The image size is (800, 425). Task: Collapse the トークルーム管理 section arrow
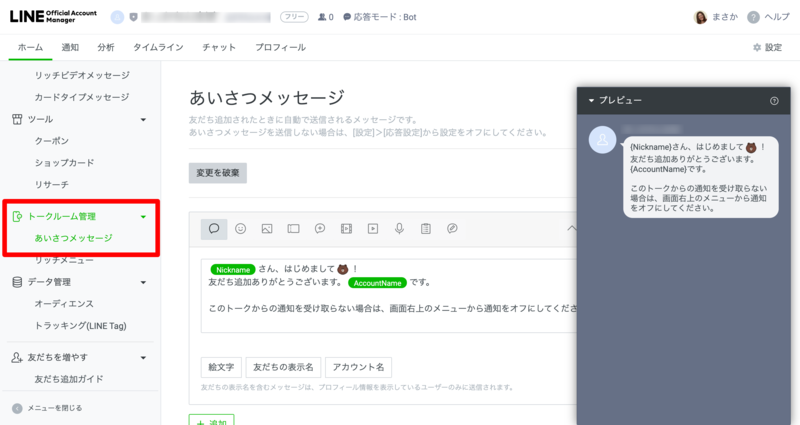[x=143, y=217]
